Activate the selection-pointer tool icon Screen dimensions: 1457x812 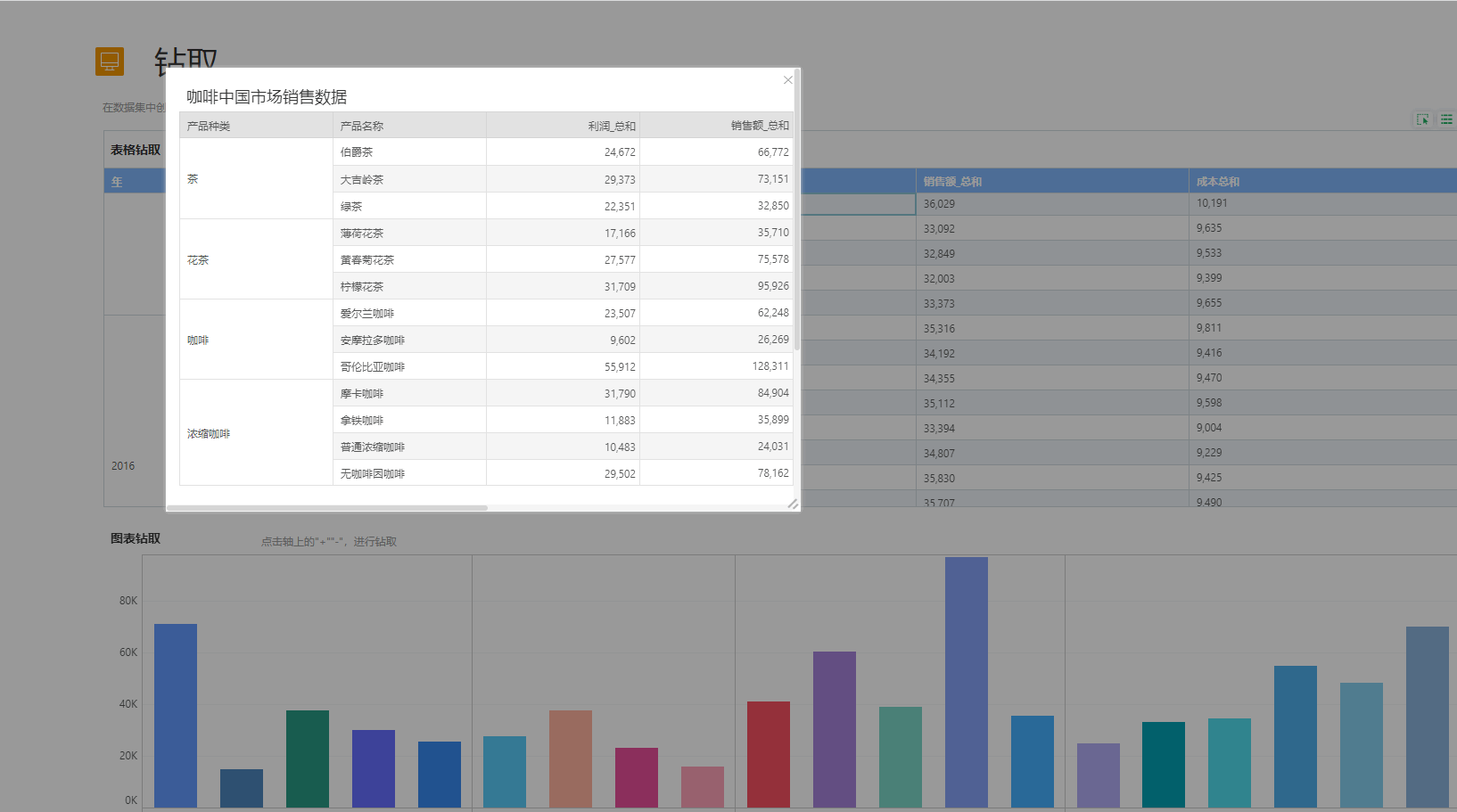click(1422, 119)
